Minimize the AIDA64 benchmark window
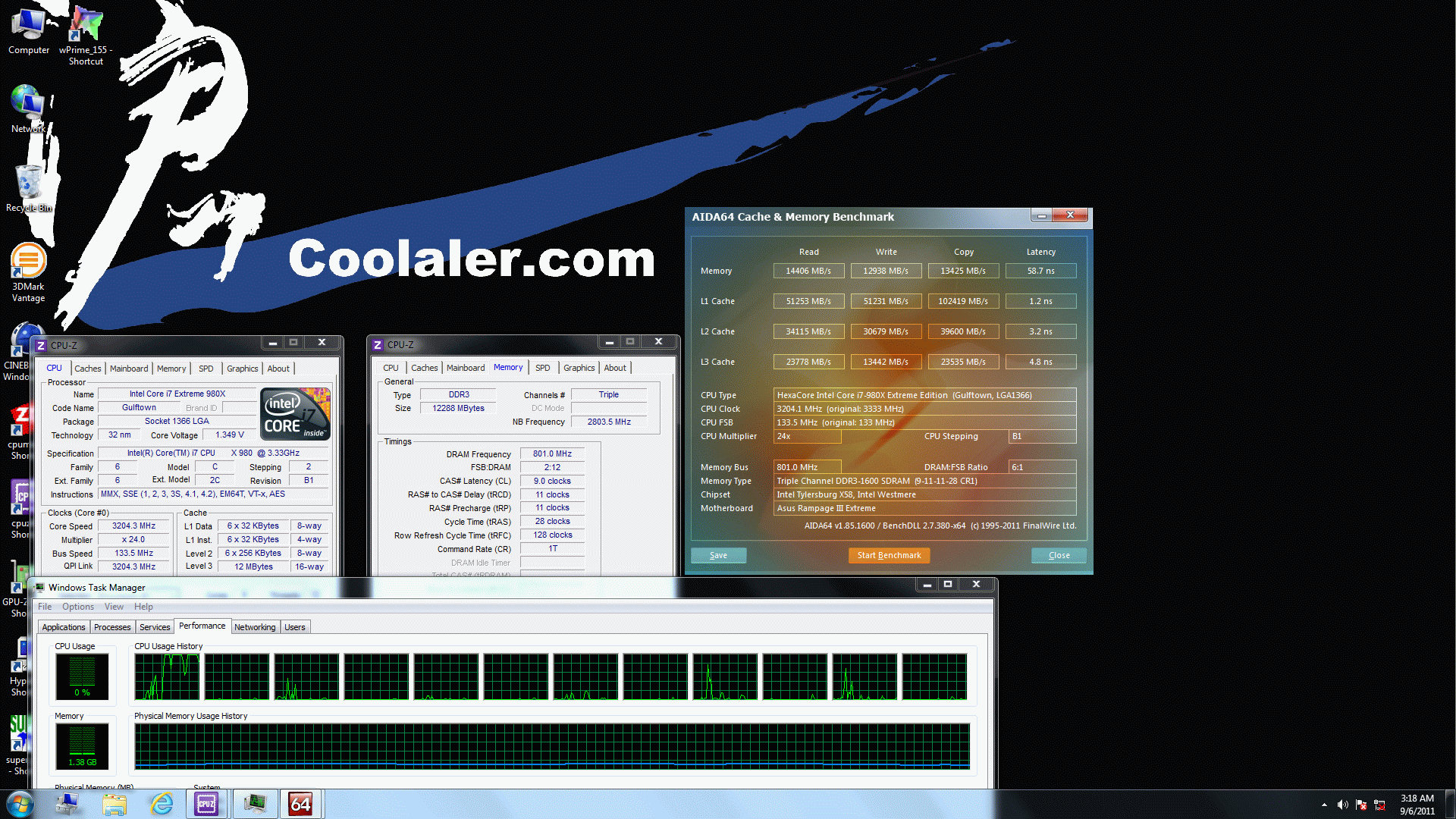The image size is (1456, 819). [x=1042, y=216]
